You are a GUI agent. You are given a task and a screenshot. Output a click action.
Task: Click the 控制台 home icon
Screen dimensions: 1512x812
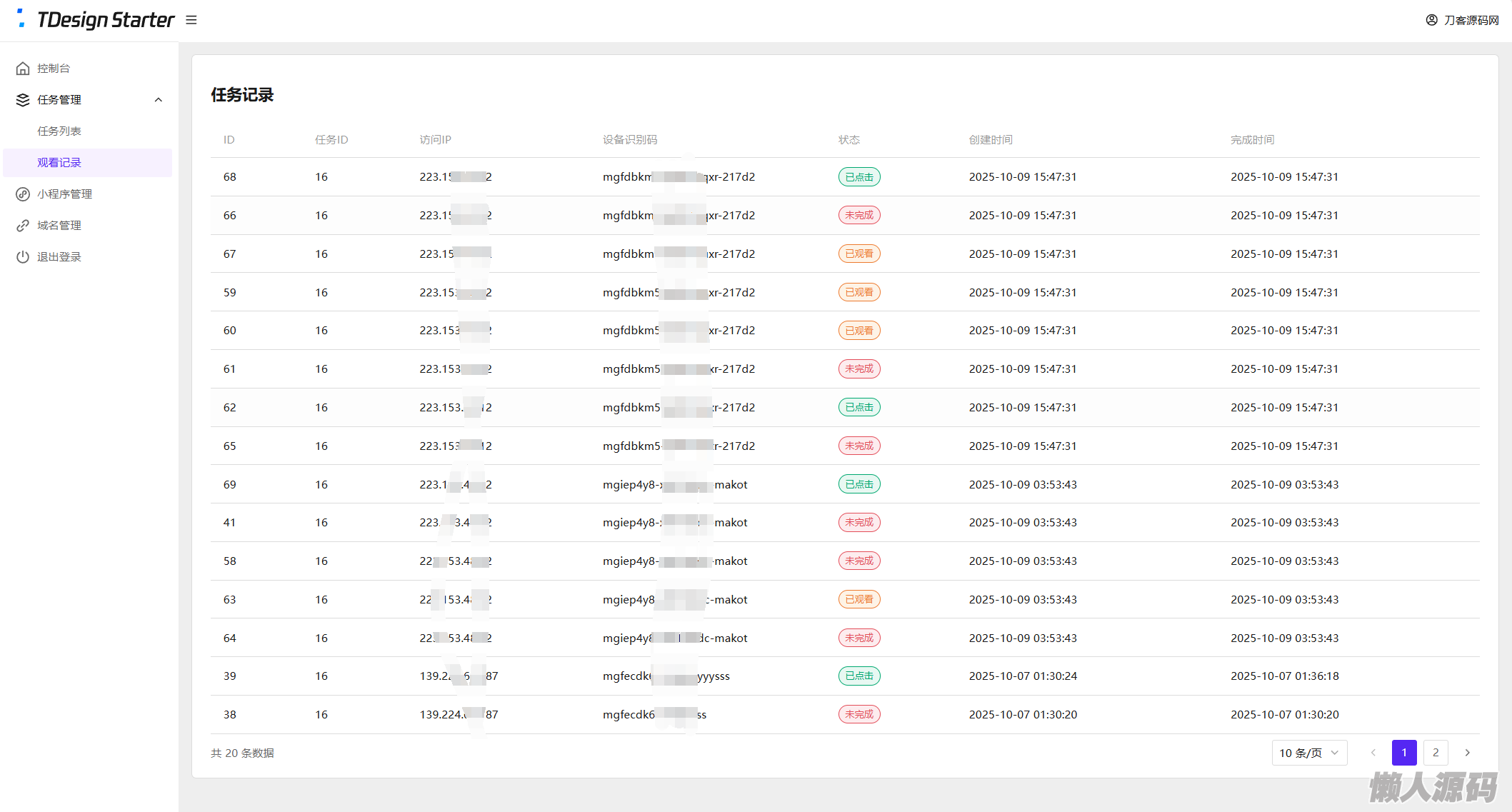coord(23,69)
